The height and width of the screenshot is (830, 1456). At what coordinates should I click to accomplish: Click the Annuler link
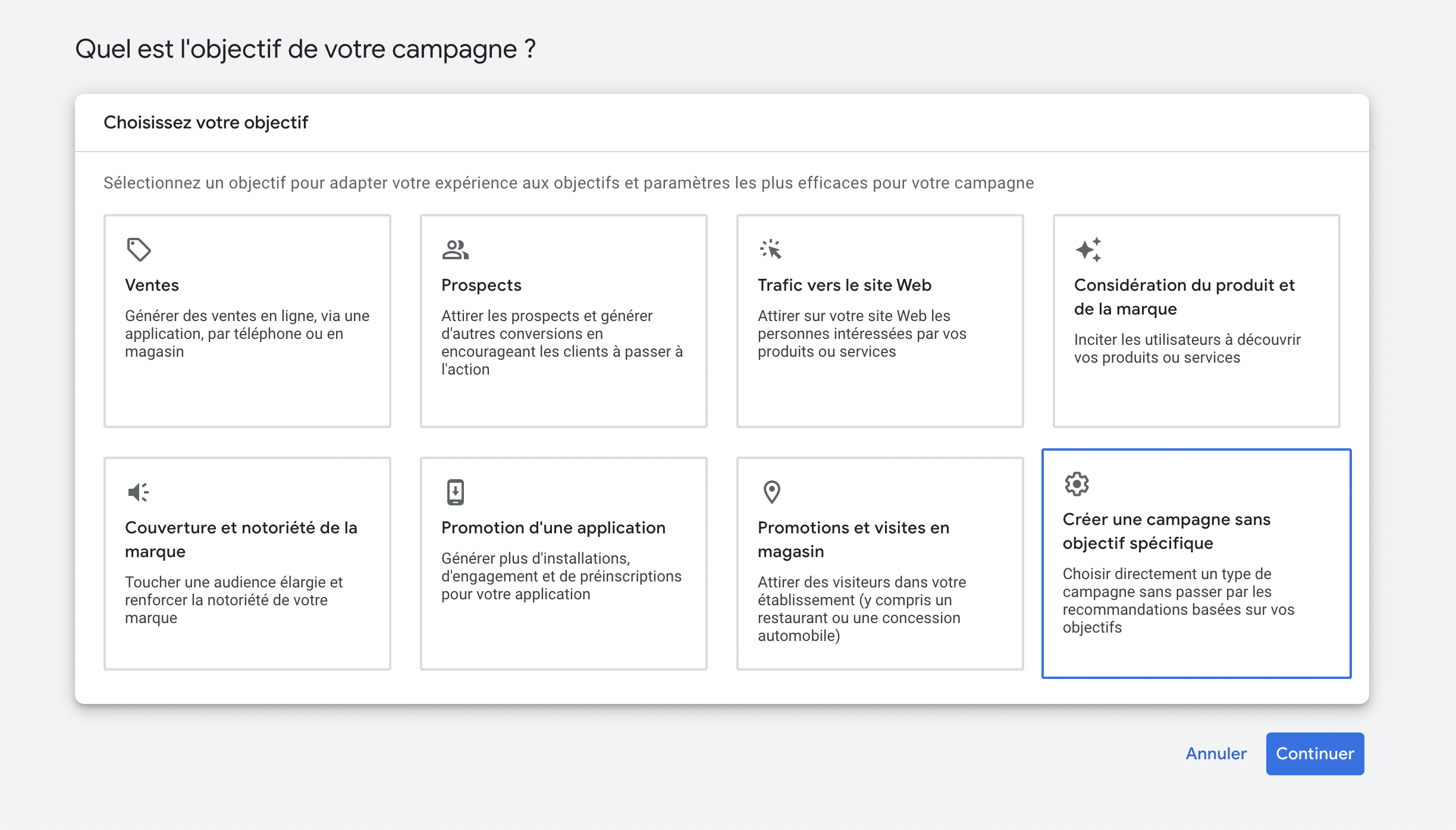[x=1216, y=754]
